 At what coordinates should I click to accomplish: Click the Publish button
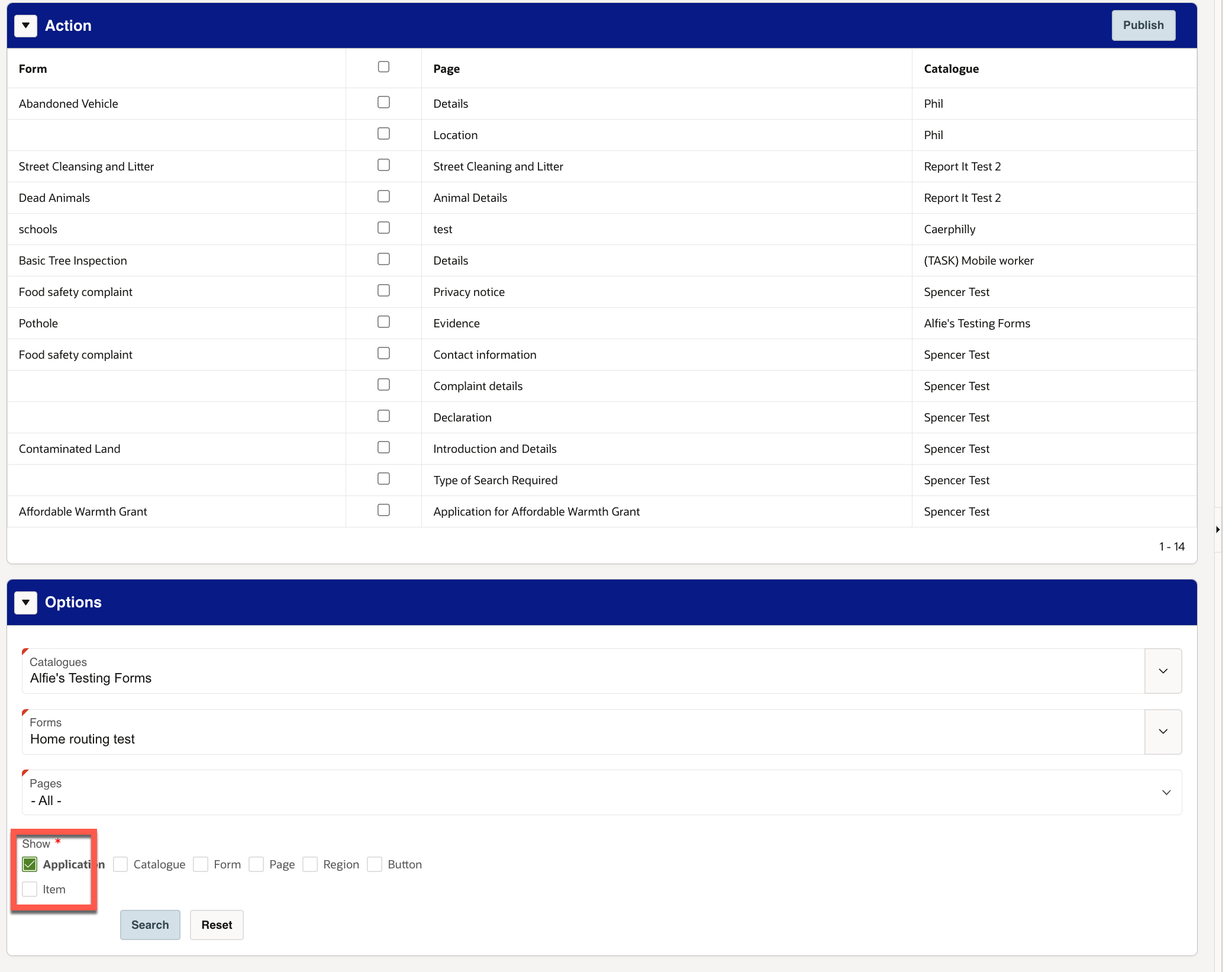point(1143,25)
